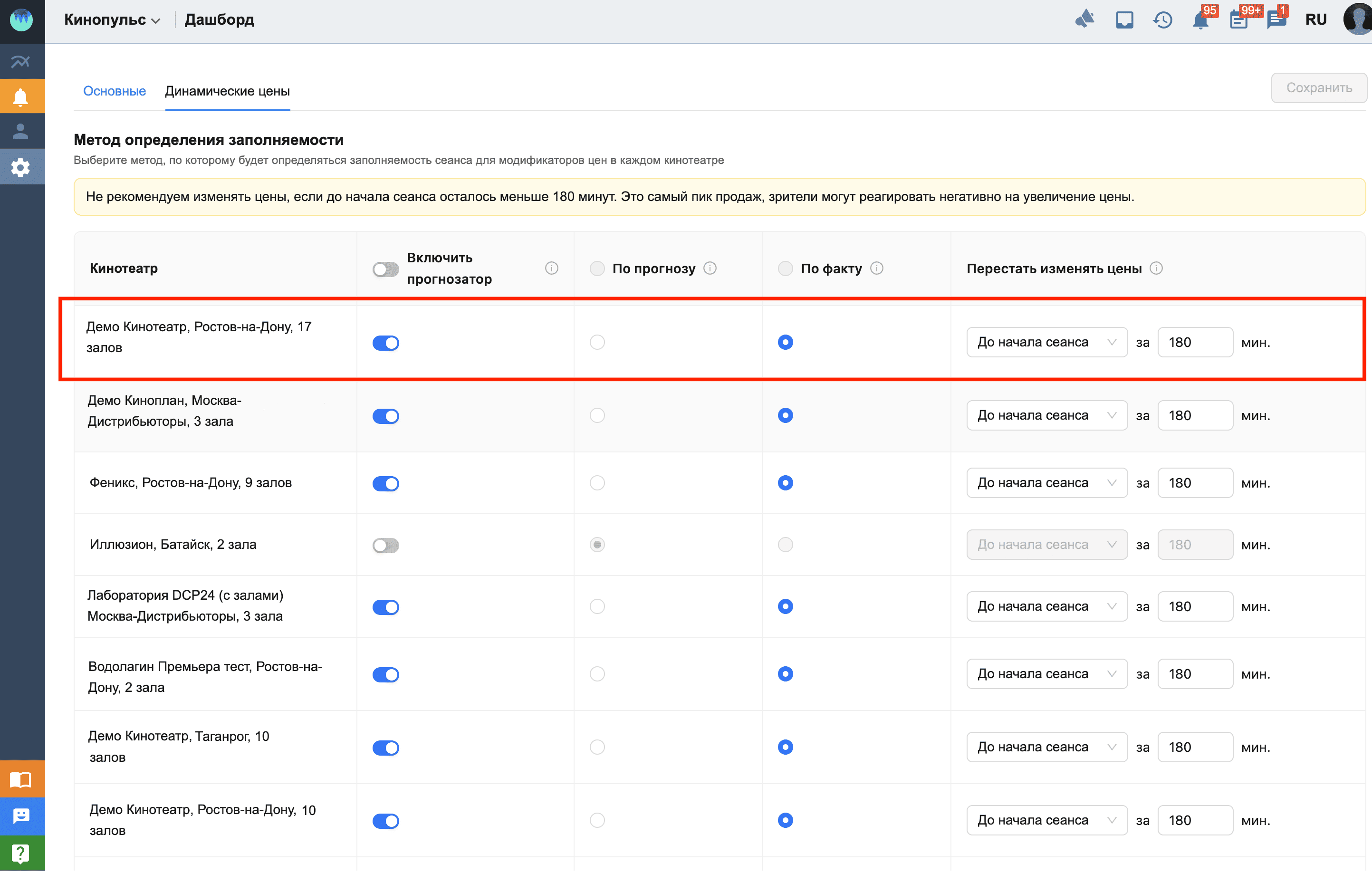Expand Кинопульс dropdown in the header
The image size is (1372, 873).
tap(112, 20)
